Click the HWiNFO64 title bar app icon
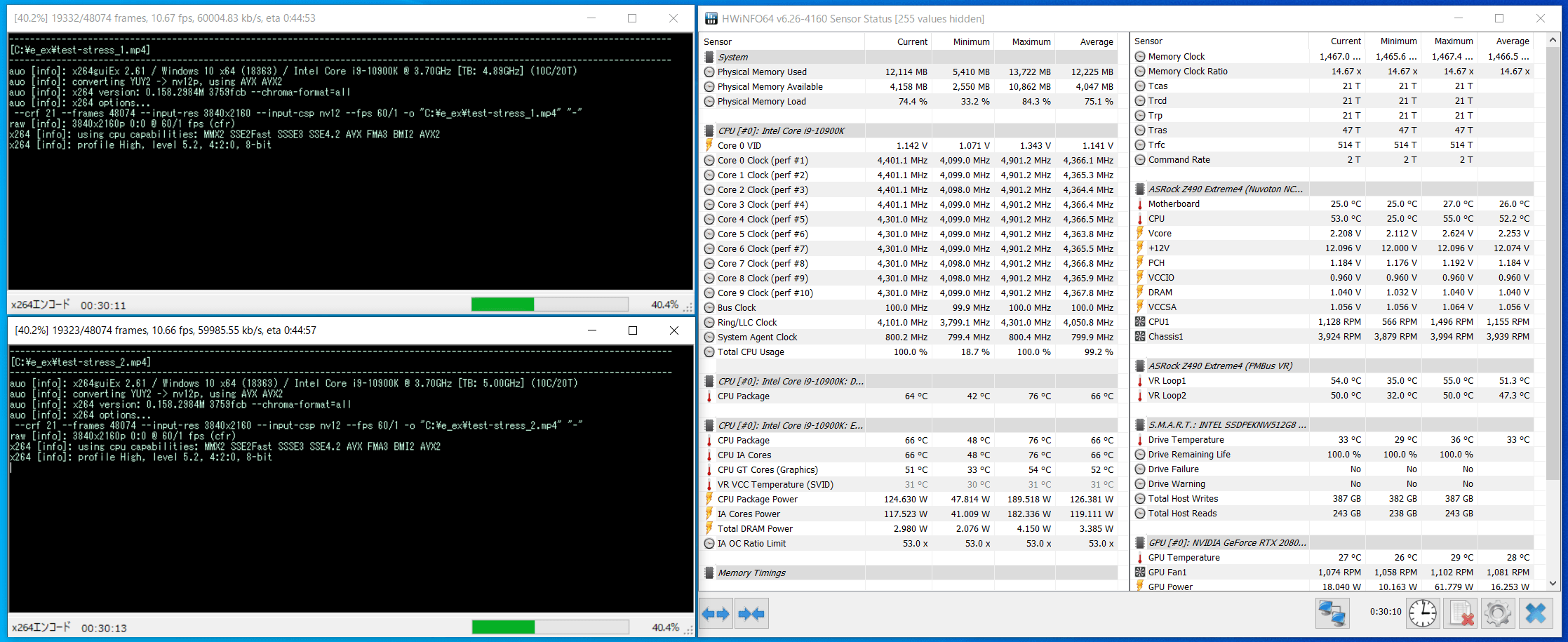Viewport: 1568px width, 642px height. pyautogui.click(x=711, y=18)
